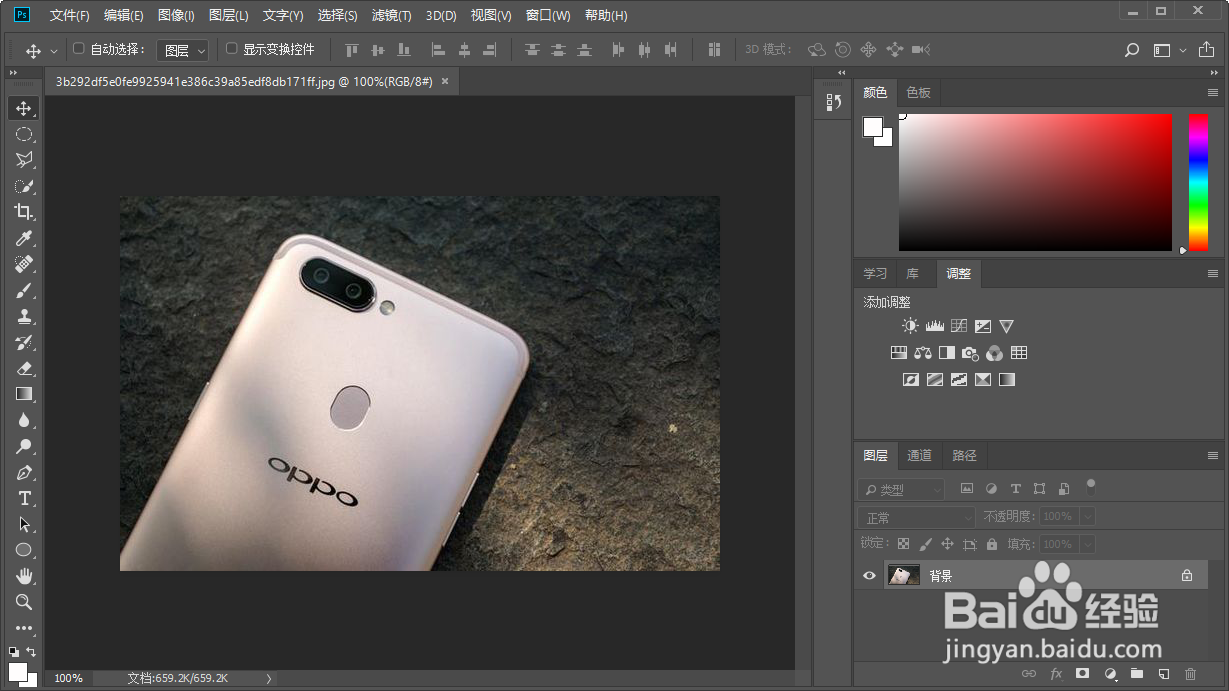Open the 不透明度 opacity dropdown arrow
The width and height of the screenshot is (1229, 691).
[1087, 517]
